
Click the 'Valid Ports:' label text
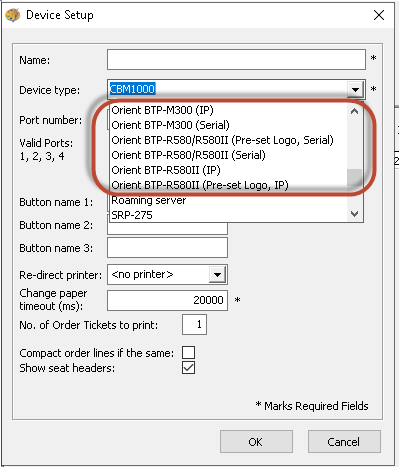pyautogui.click(x=46, y=143)
